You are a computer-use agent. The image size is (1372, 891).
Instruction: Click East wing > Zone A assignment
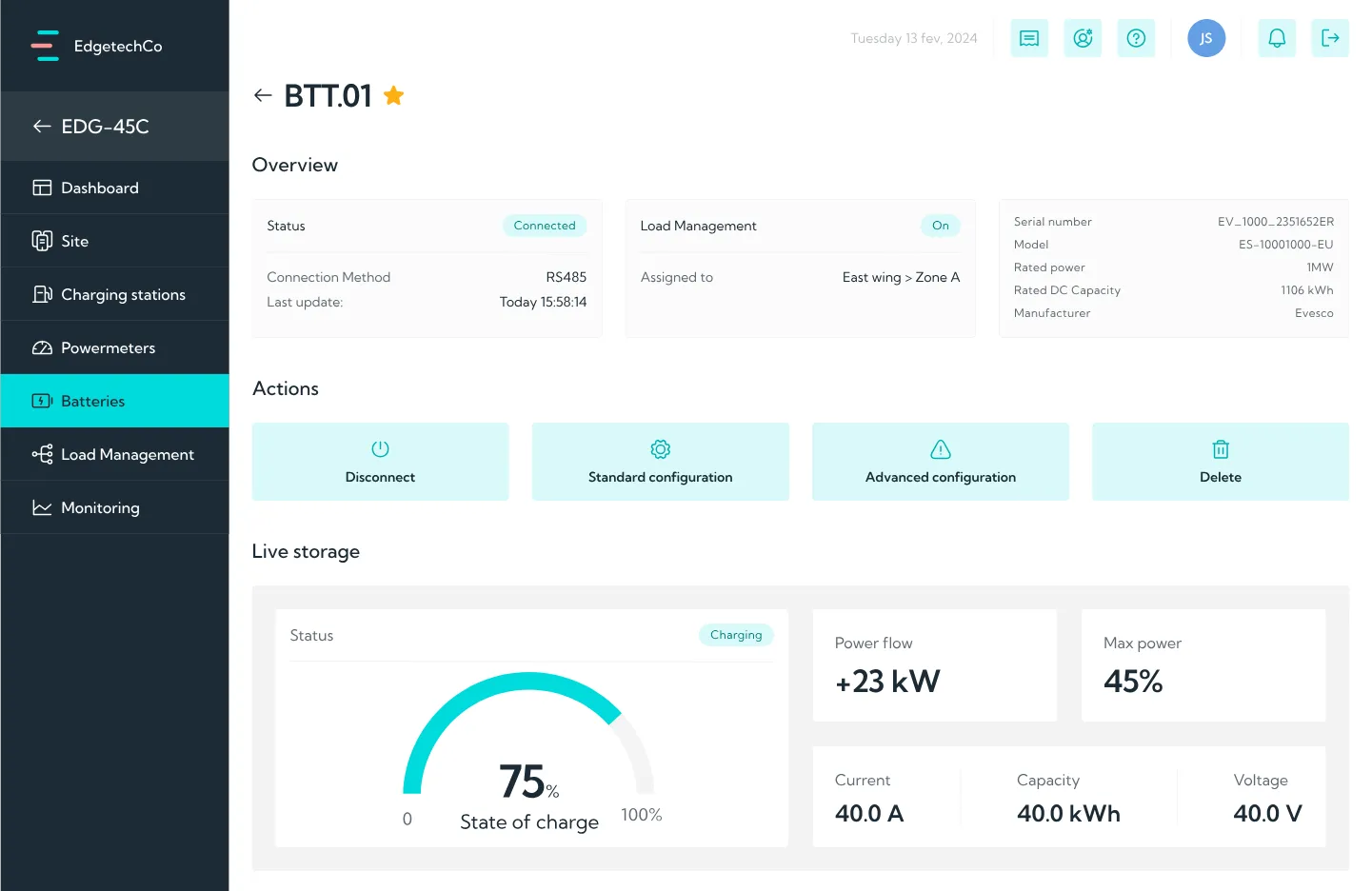point(901,277)
